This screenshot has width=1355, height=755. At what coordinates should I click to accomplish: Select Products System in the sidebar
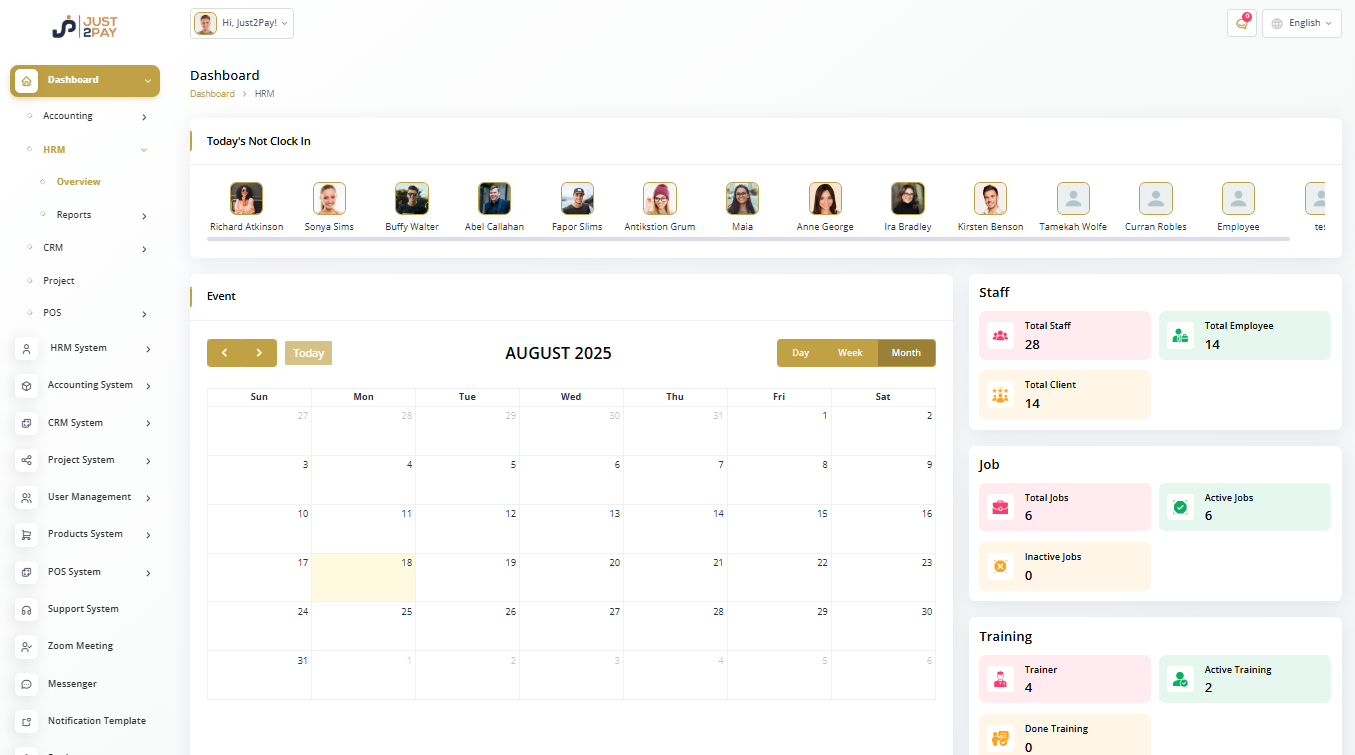(x=87, y=533)
